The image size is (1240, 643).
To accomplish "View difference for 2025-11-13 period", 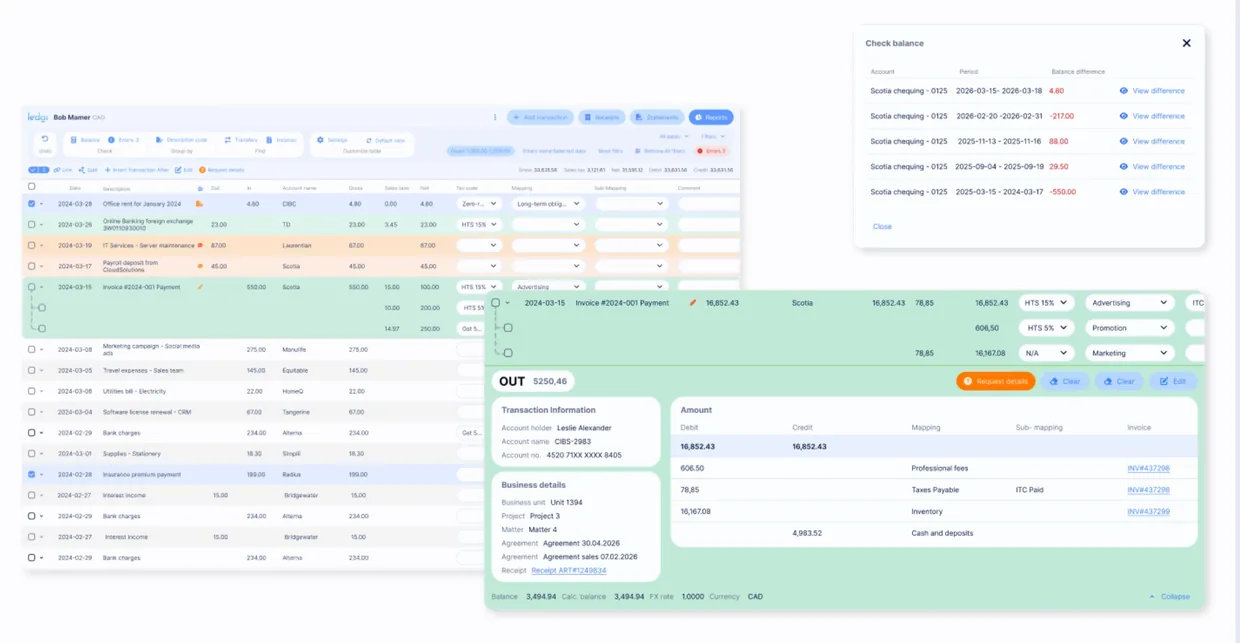I will click(1153, 141).
